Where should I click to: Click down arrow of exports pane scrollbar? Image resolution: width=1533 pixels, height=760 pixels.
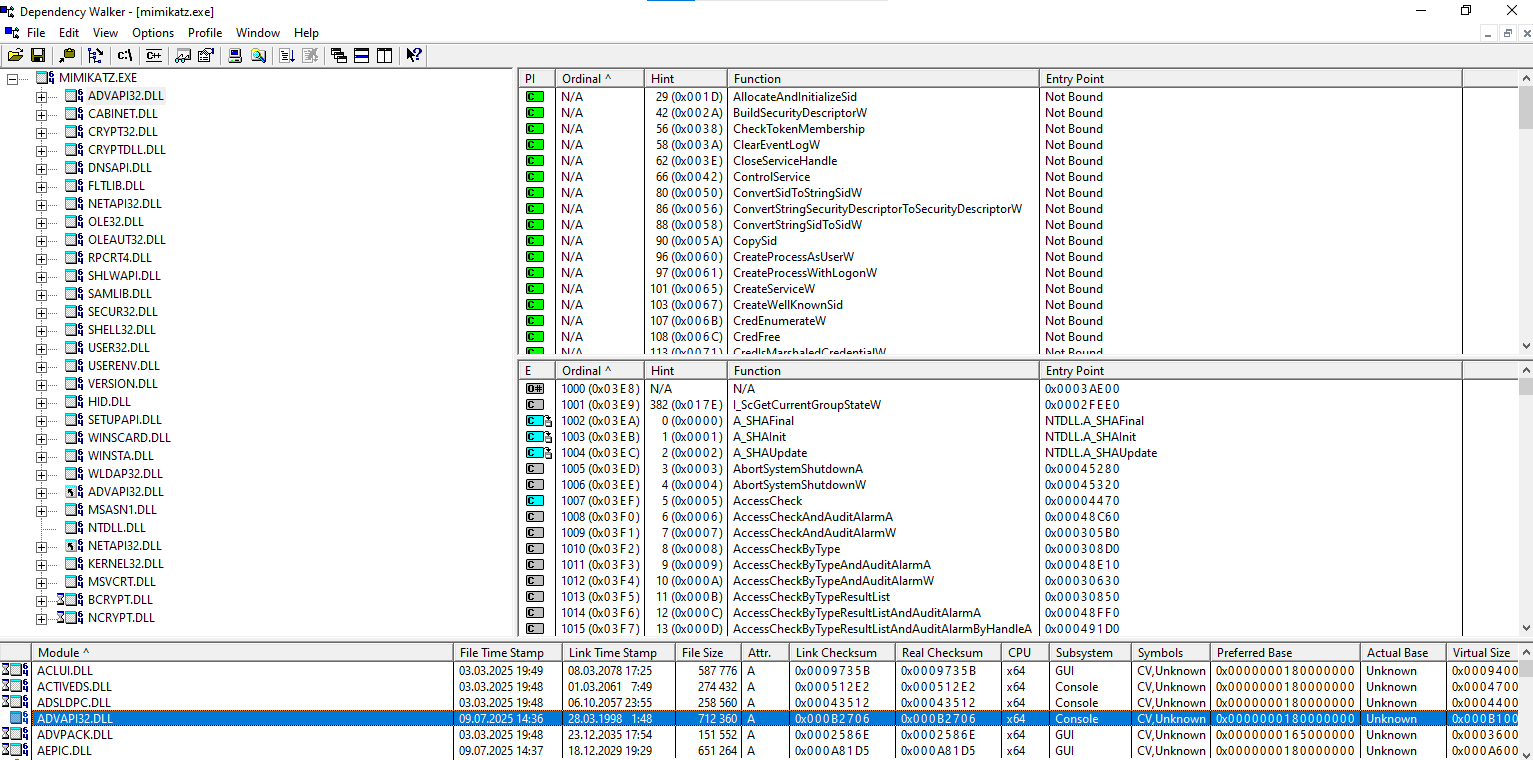pyautogui.click(x=1525, y=629)
